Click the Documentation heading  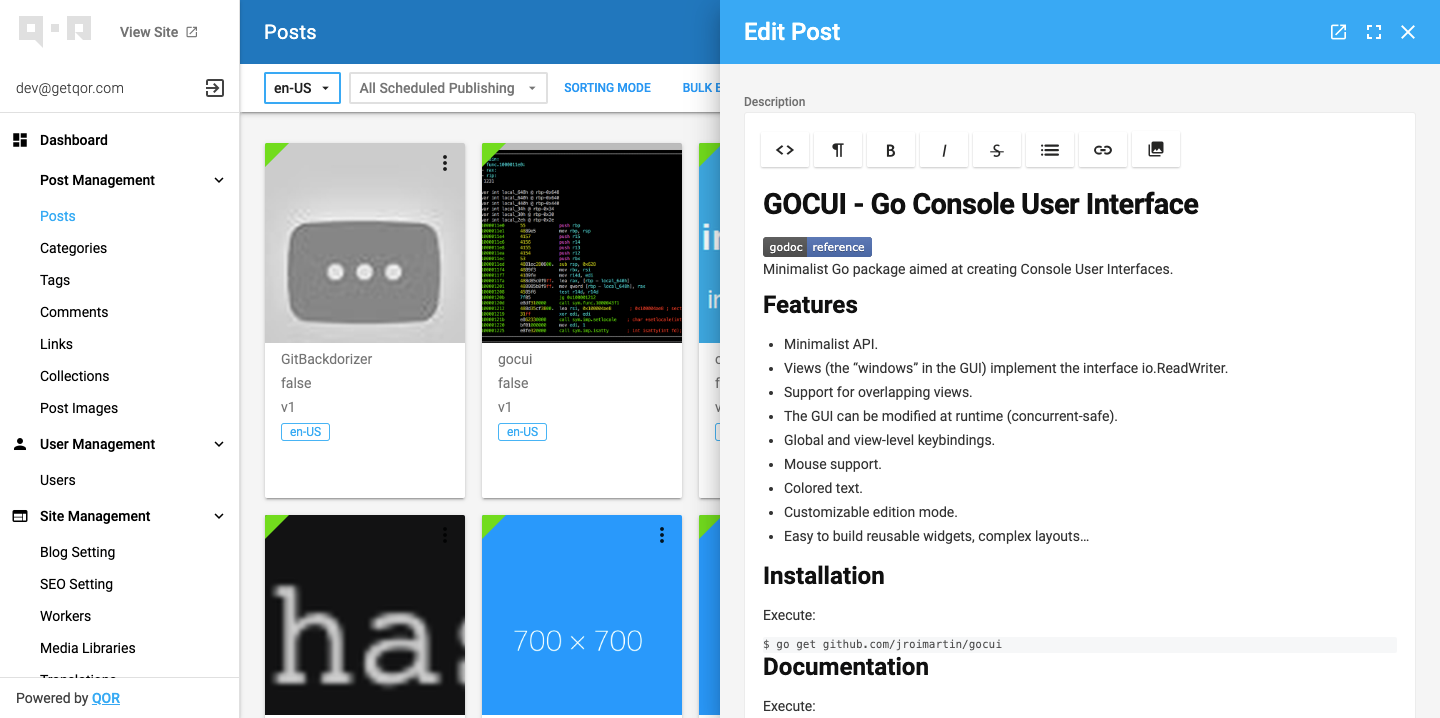pyautogui.click(x=846, y=667)
